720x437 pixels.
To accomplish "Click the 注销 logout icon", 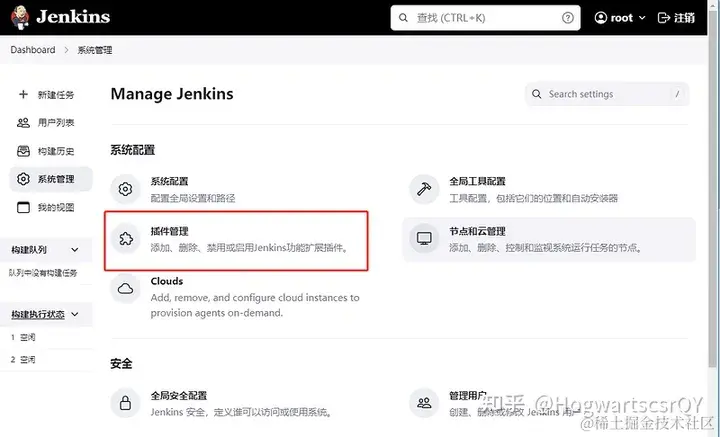I will pos(664,18).
